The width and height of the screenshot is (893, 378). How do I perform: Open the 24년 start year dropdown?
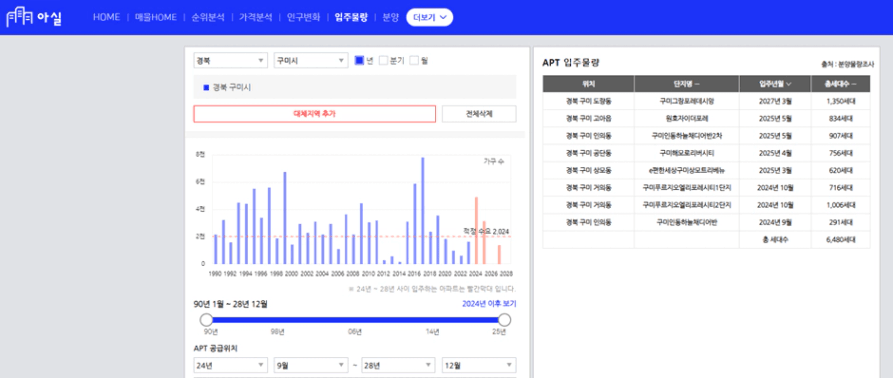click(231, 365)
